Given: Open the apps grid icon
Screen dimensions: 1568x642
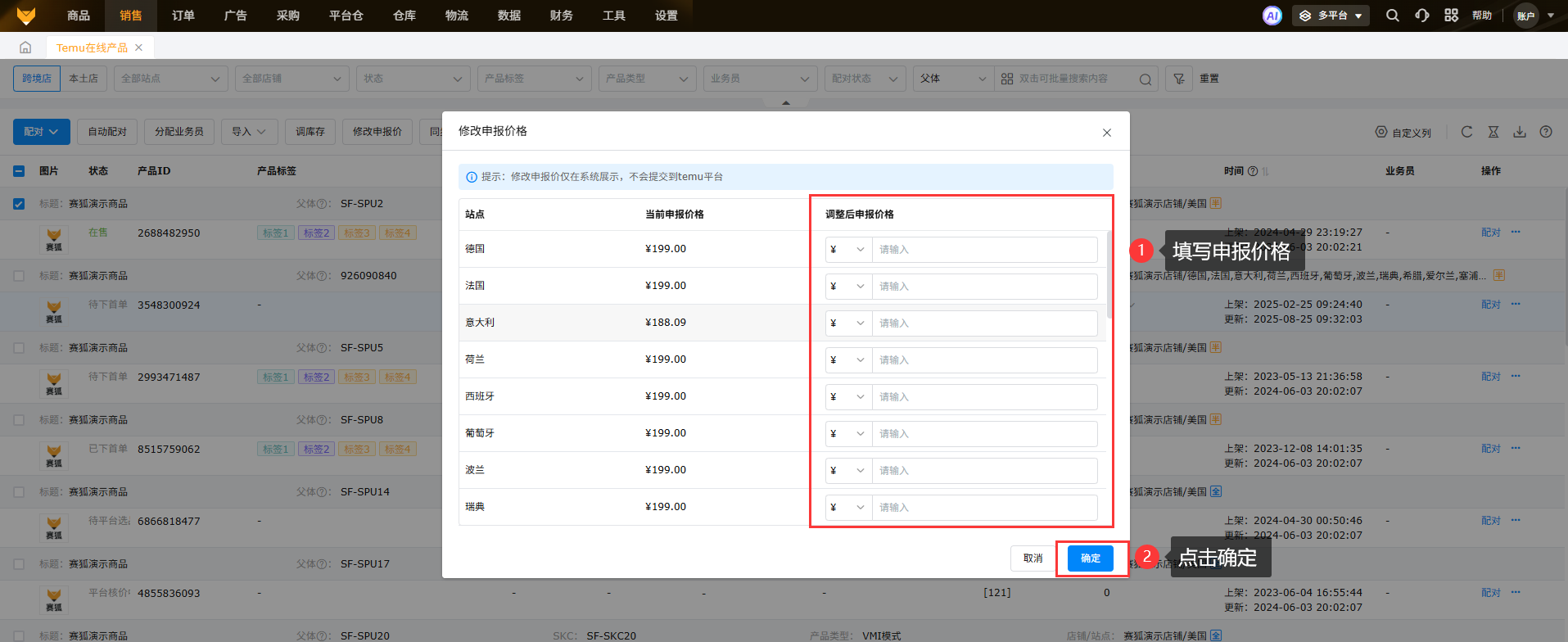Looking at the screenshot, I should point(1451,16).
